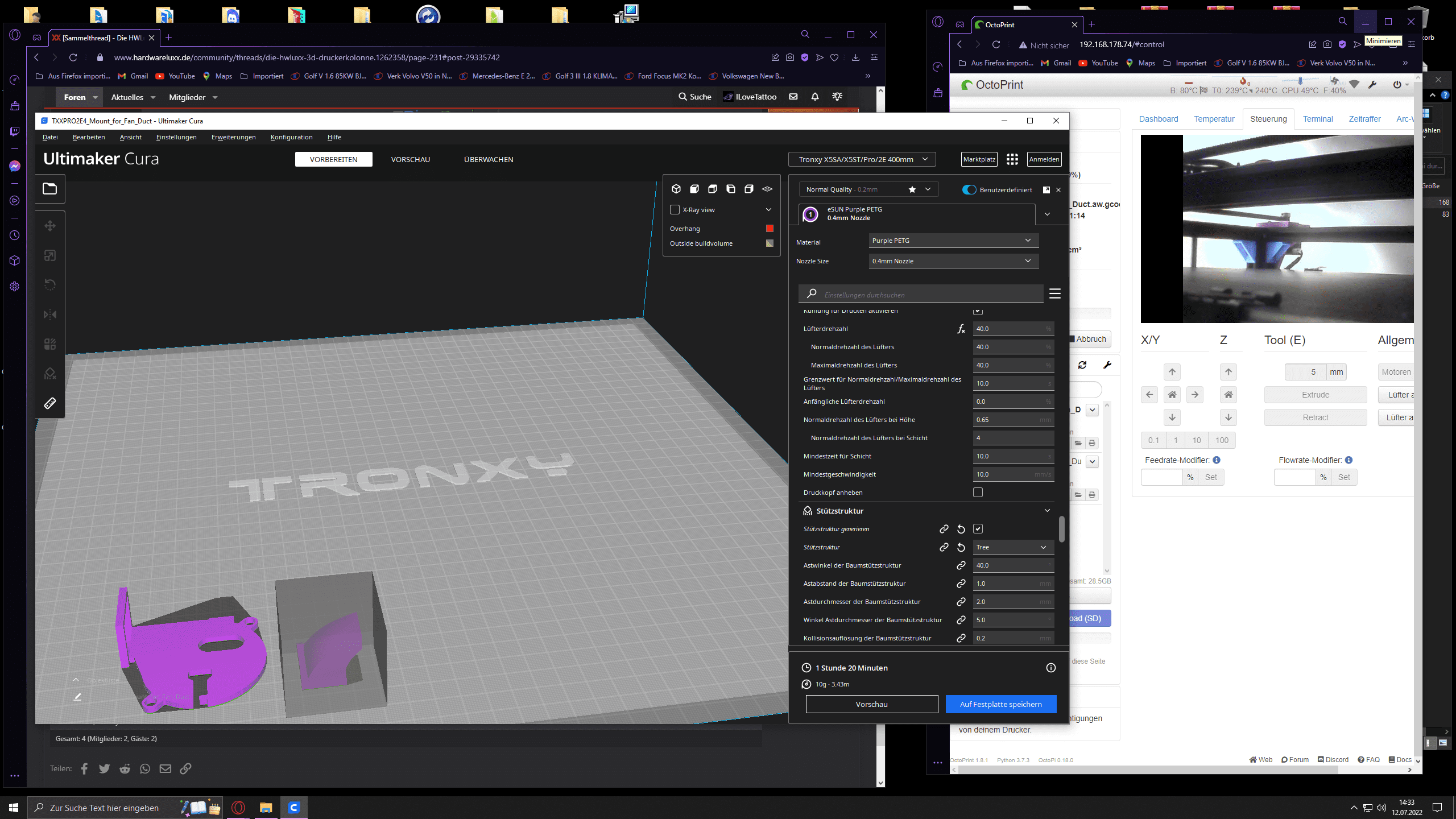Collapse the Stützstruktur settings section
This screenshot has width=1456, height=819.
point(1047,511)
